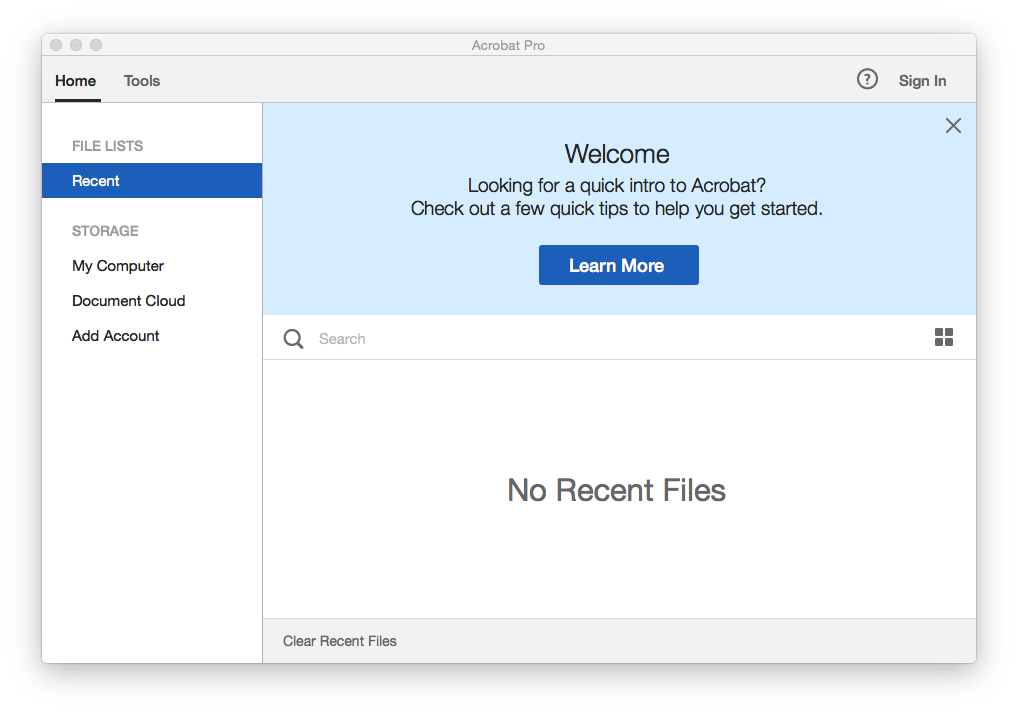Image resolution: width=1018 pixels, height=713 pixels.
Task: Select Recent in File Lists
Action: [x=152, y=181]
